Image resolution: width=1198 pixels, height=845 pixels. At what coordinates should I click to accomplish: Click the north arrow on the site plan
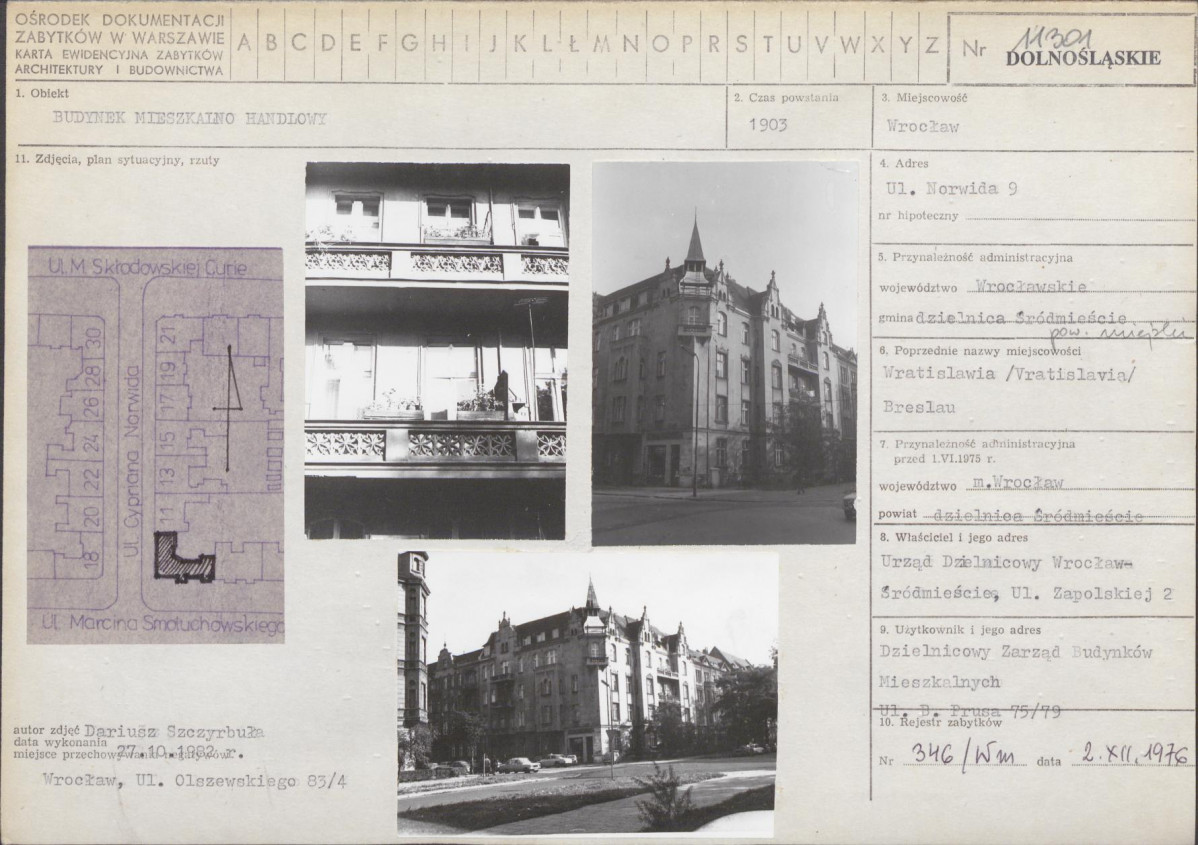pos(228,407)
